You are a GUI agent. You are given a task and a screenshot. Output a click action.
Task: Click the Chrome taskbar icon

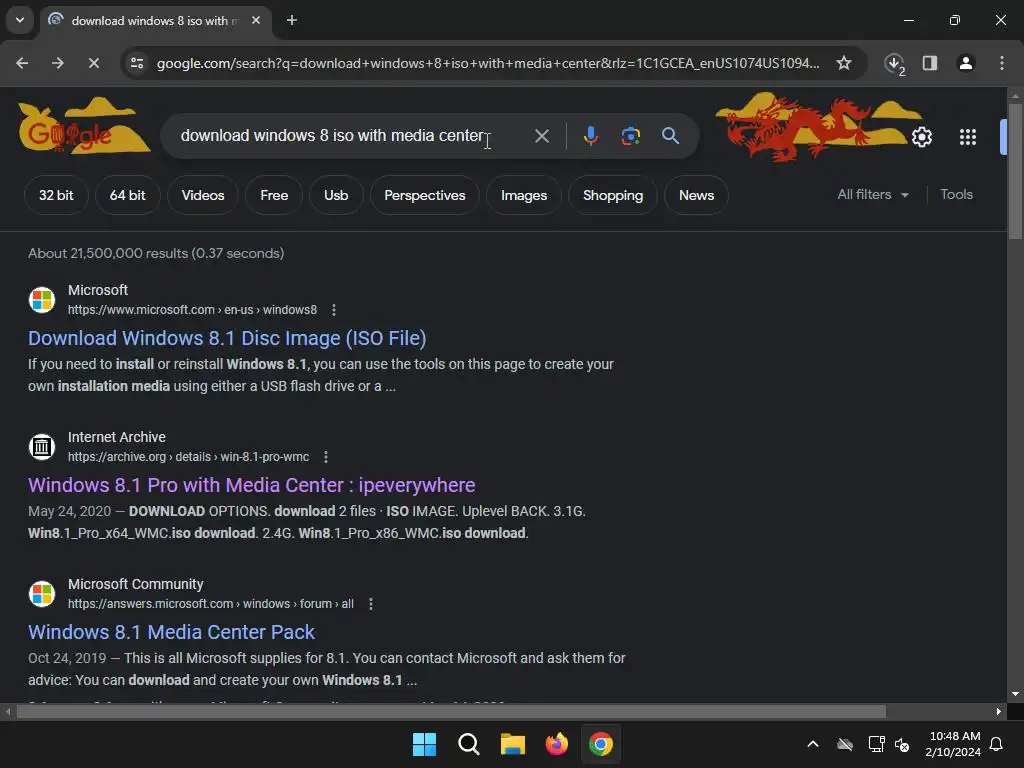601,744
